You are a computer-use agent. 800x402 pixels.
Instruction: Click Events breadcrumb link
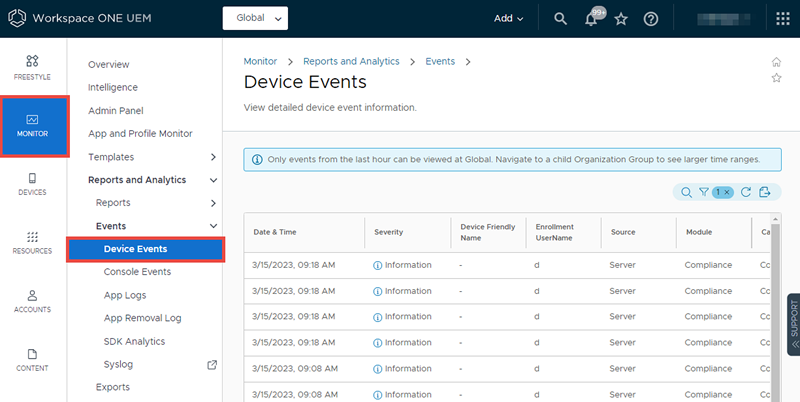pos(440,61)
